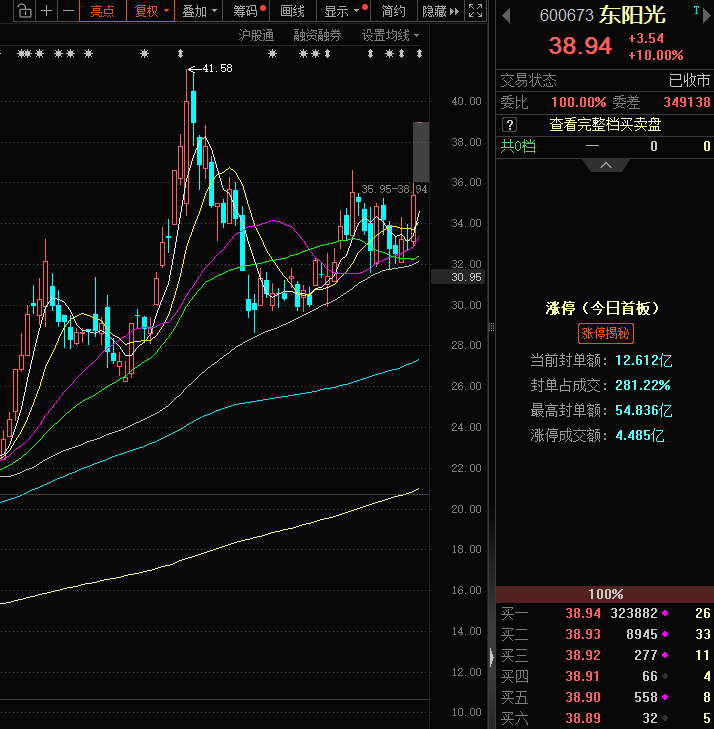This screenshot has height=729, width=714.
Task: Click the vertical panel splitter handle
Action: click(491, 327)
